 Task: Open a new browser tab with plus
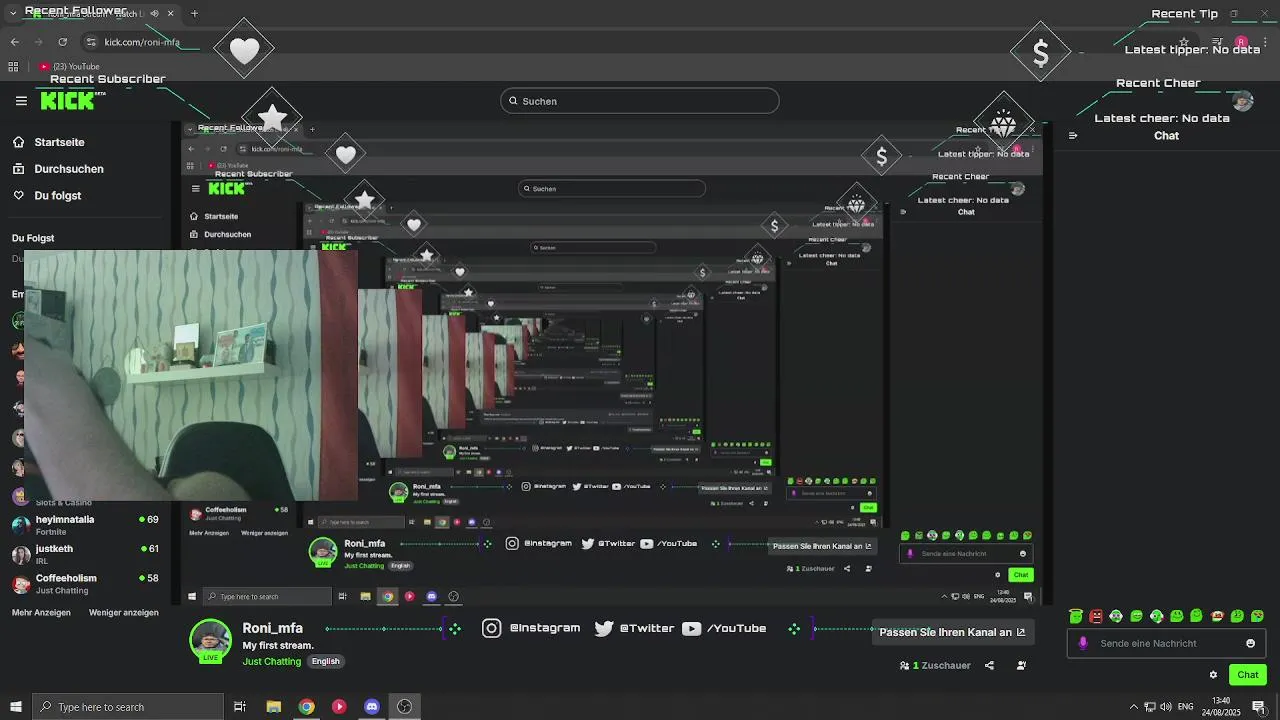coord(194,14)
